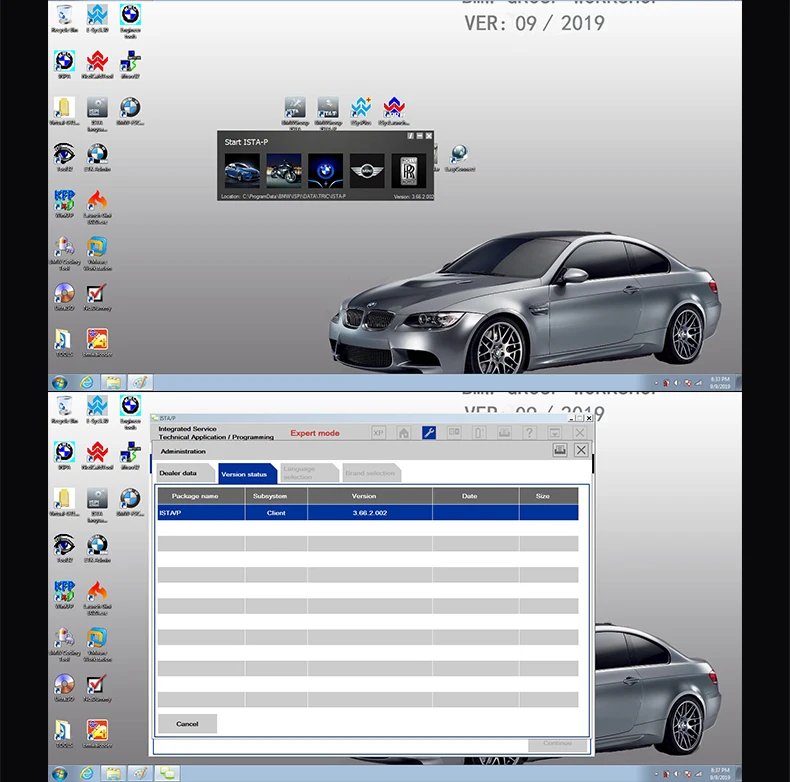Image resolution: width=790 pixels, height=782 pixels.
Task: Click the printer icon in the ISTA/P top toolbar
Action: coord(504,432)
